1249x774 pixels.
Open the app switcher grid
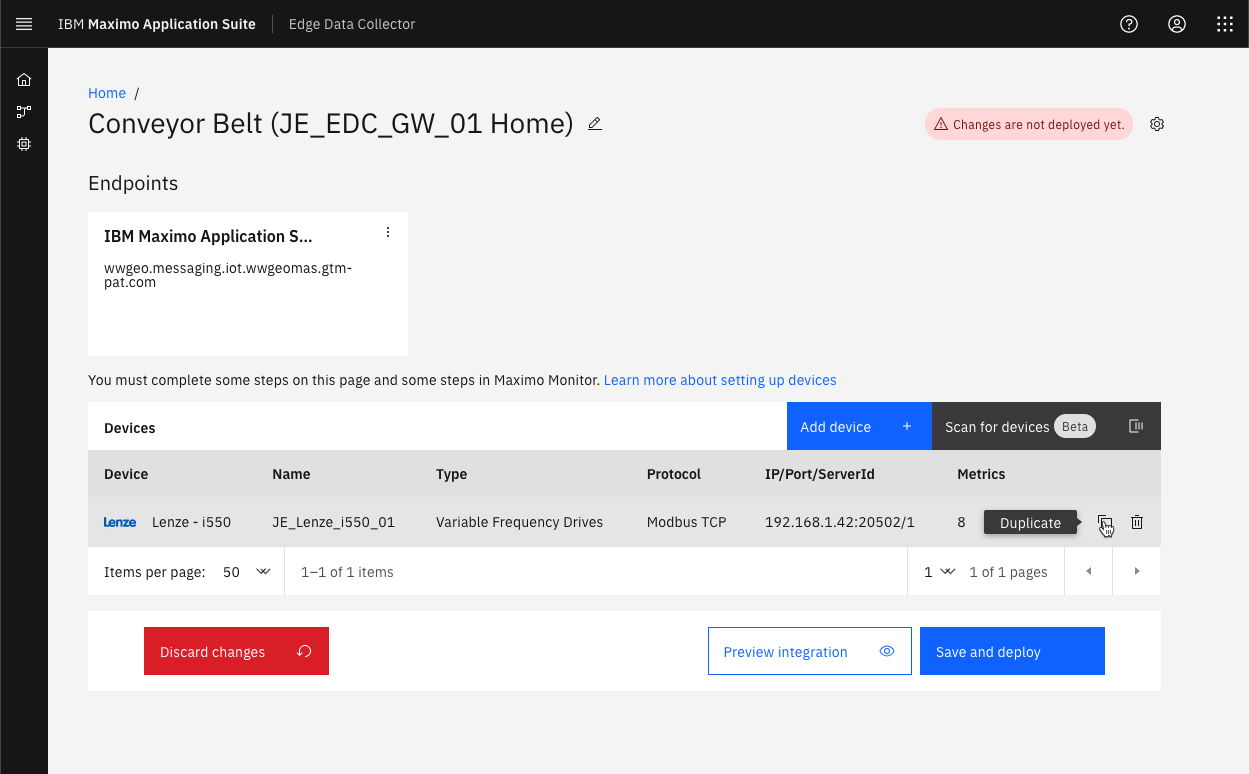(1225, 24)
